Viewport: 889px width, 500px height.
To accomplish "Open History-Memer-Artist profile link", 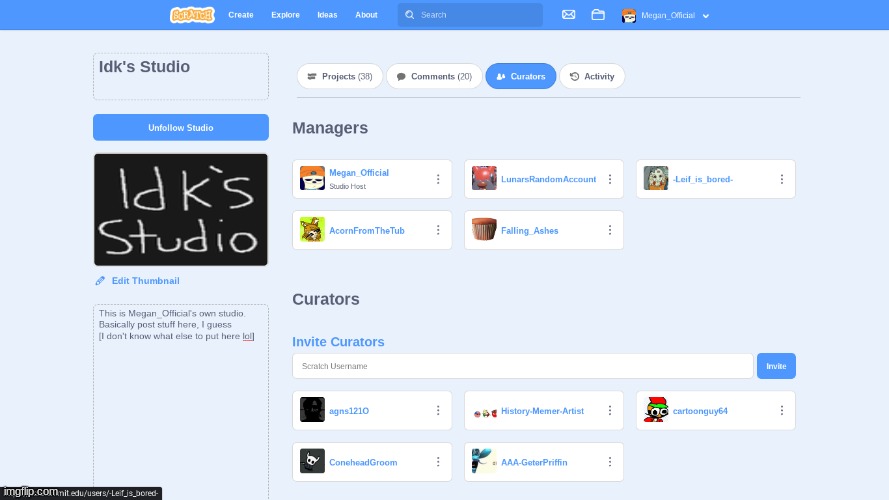I will (x=543, y=411).
